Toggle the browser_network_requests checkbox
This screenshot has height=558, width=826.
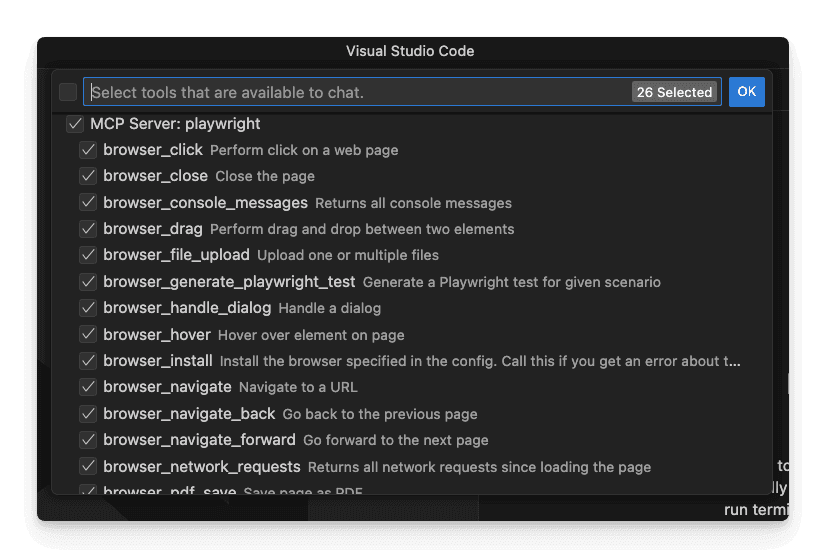click(88, 466)
